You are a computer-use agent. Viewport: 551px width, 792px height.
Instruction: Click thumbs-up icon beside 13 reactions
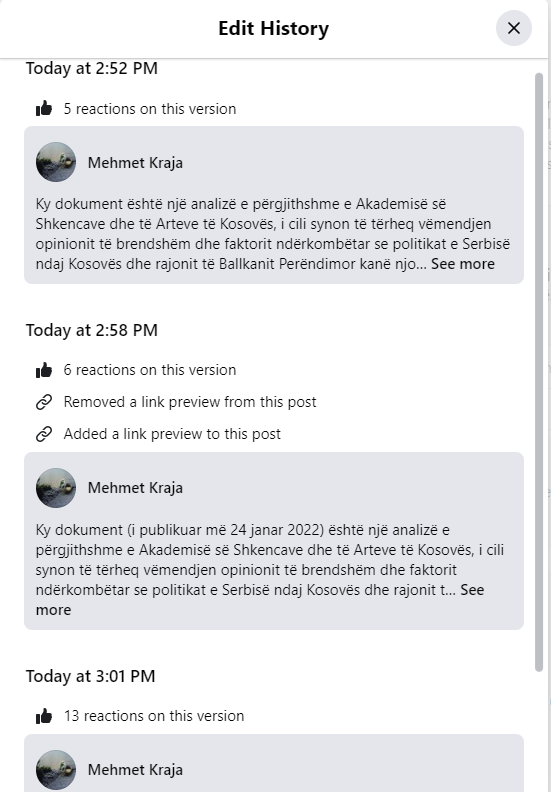pyautogui.click(x=44, y=716)
